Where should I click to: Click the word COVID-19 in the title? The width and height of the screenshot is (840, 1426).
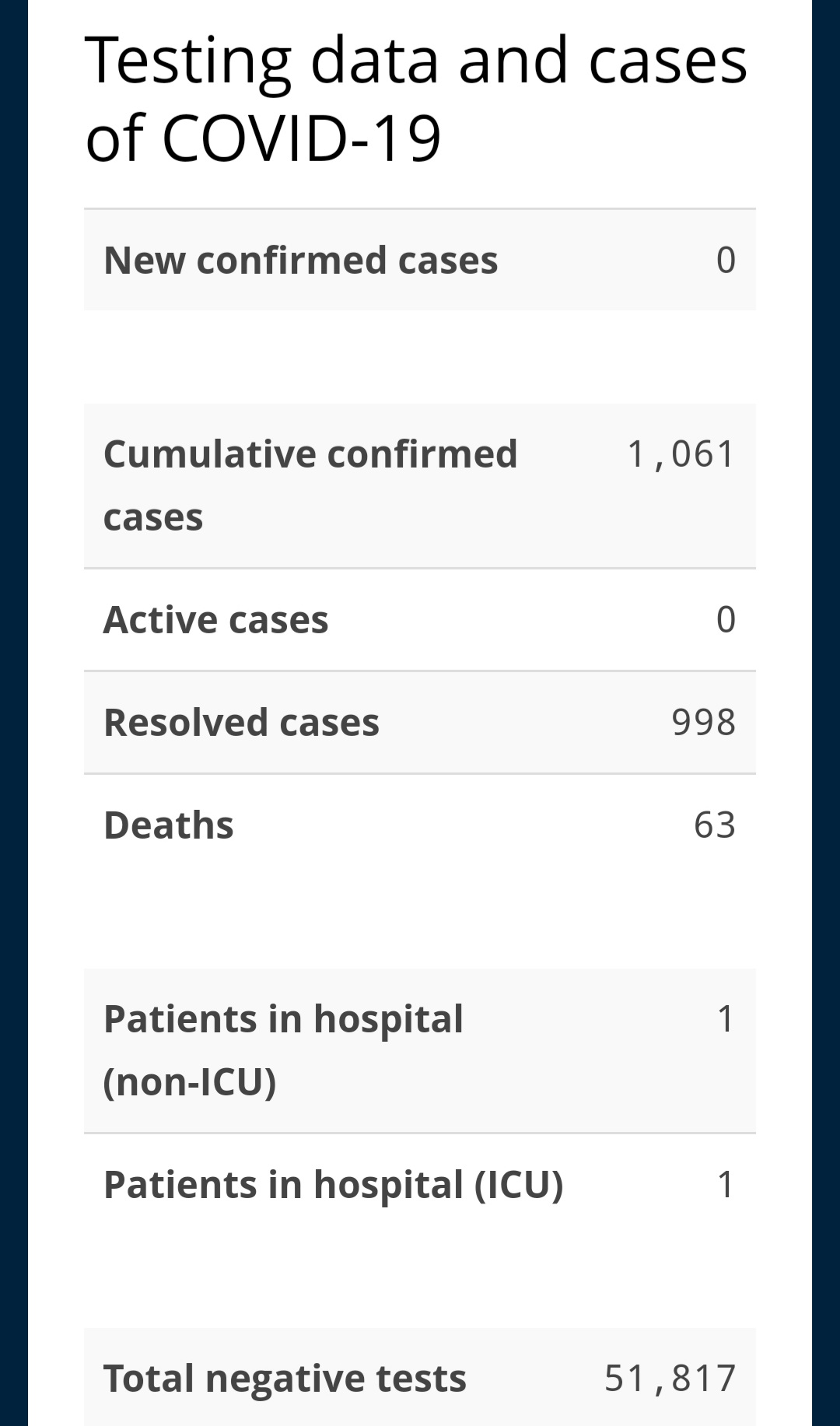pyautogui.click(x=302, y=138)
